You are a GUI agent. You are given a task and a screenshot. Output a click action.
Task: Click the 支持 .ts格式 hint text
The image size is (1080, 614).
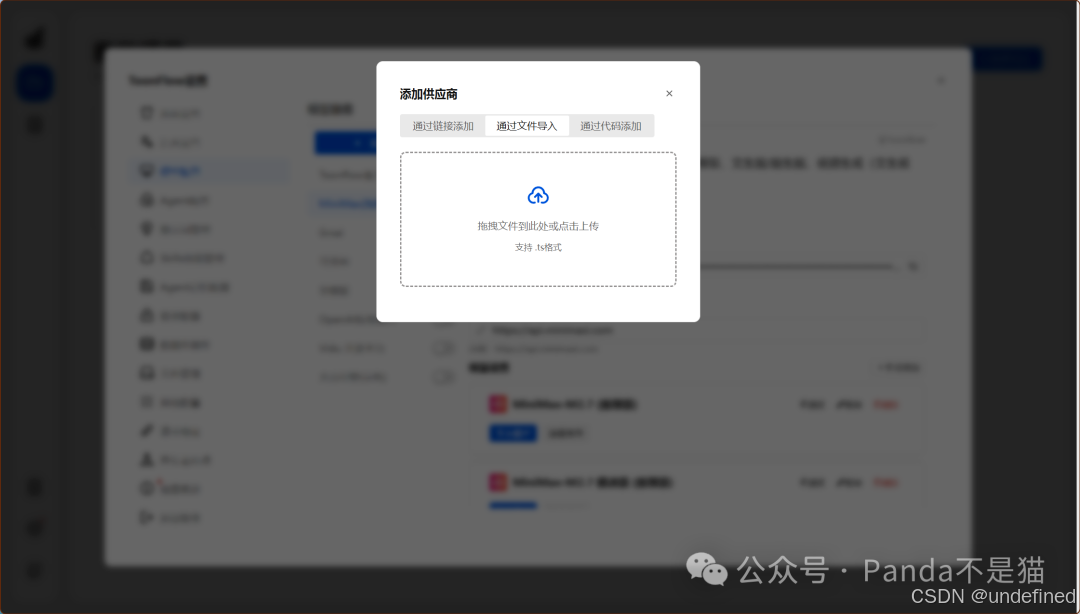(538, 247)
